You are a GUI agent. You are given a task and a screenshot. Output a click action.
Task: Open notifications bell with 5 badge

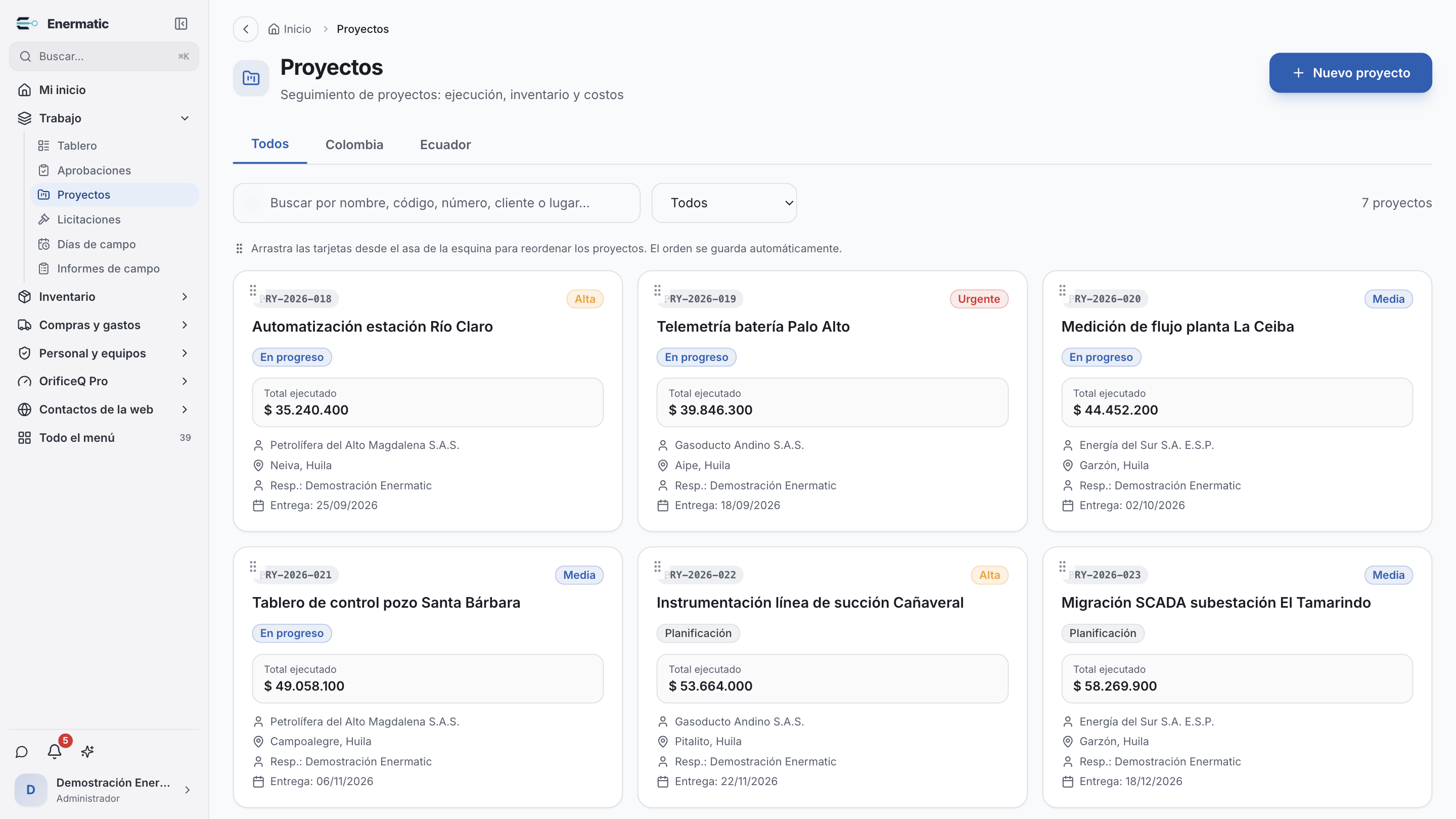55,752
